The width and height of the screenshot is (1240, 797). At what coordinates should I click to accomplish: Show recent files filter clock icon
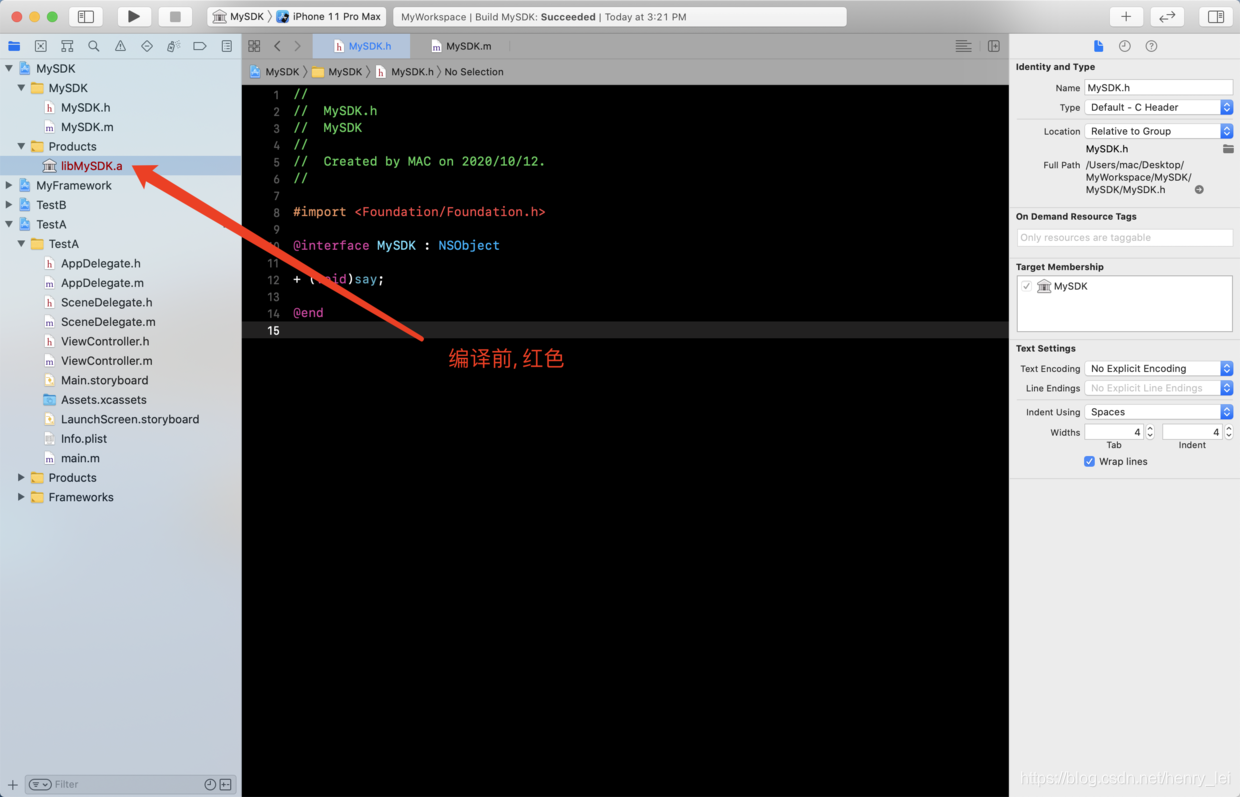210,785
